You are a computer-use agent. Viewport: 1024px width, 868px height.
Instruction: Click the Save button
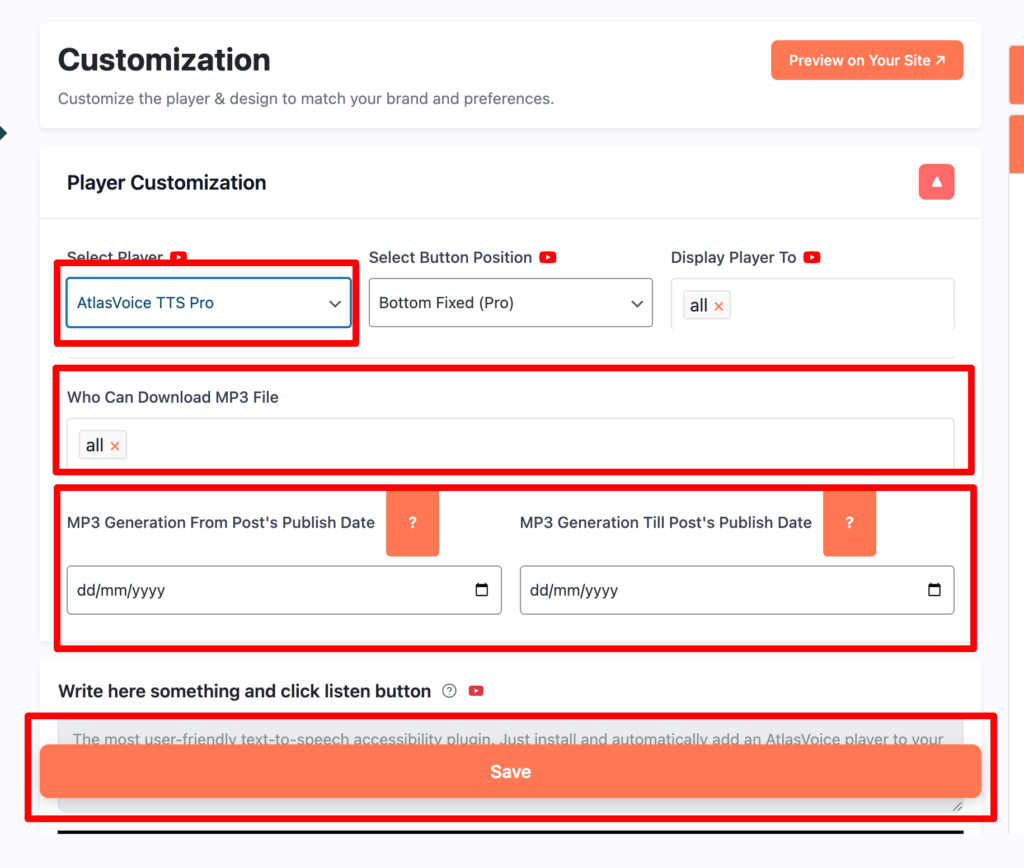[510, 771]
